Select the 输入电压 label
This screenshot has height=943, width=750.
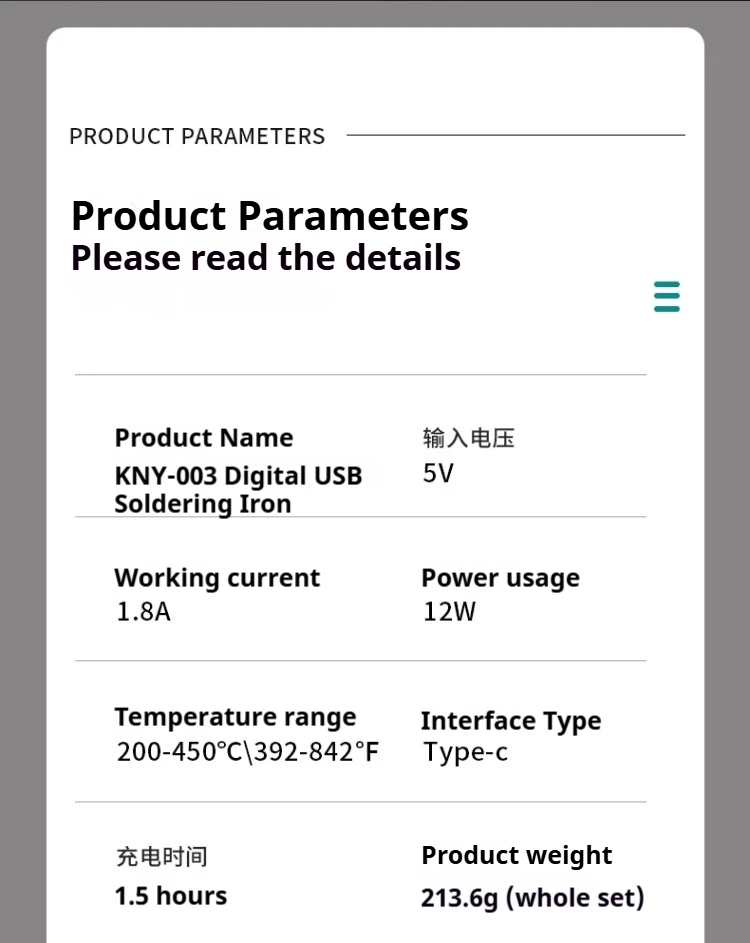click(x=468, y=438)
